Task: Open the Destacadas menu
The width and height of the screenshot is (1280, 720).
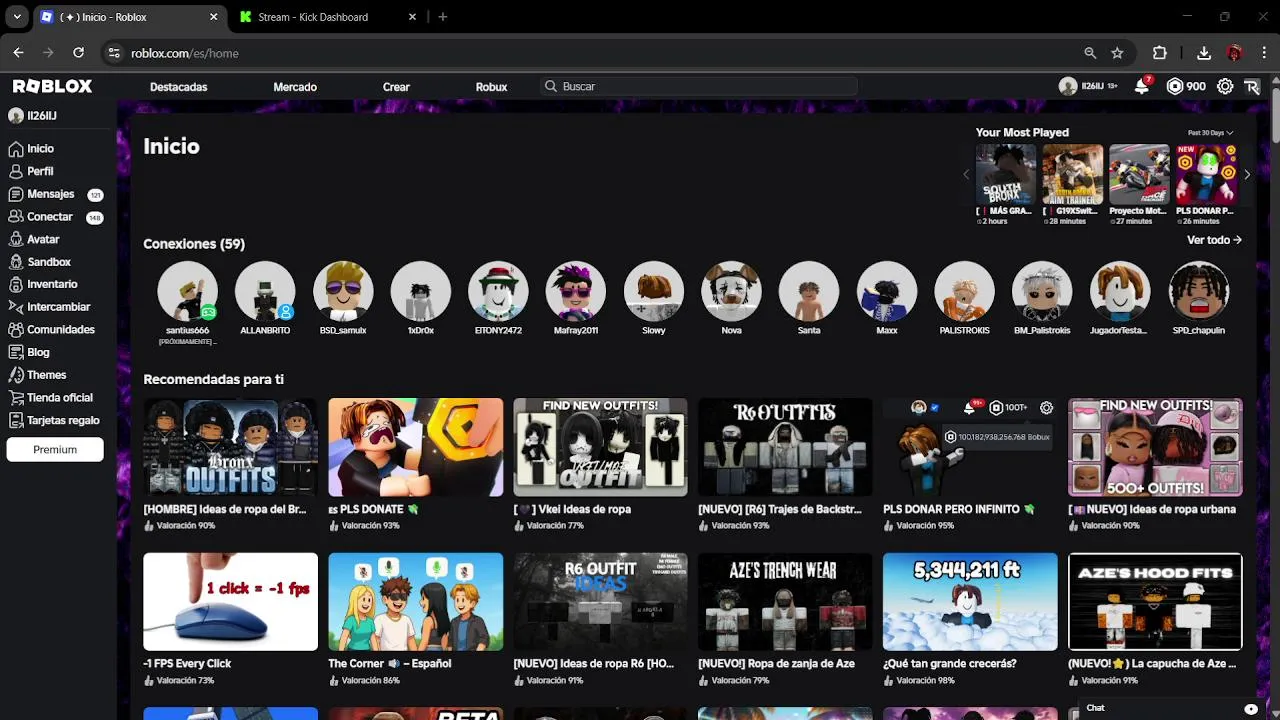Action: coord(179,87)
